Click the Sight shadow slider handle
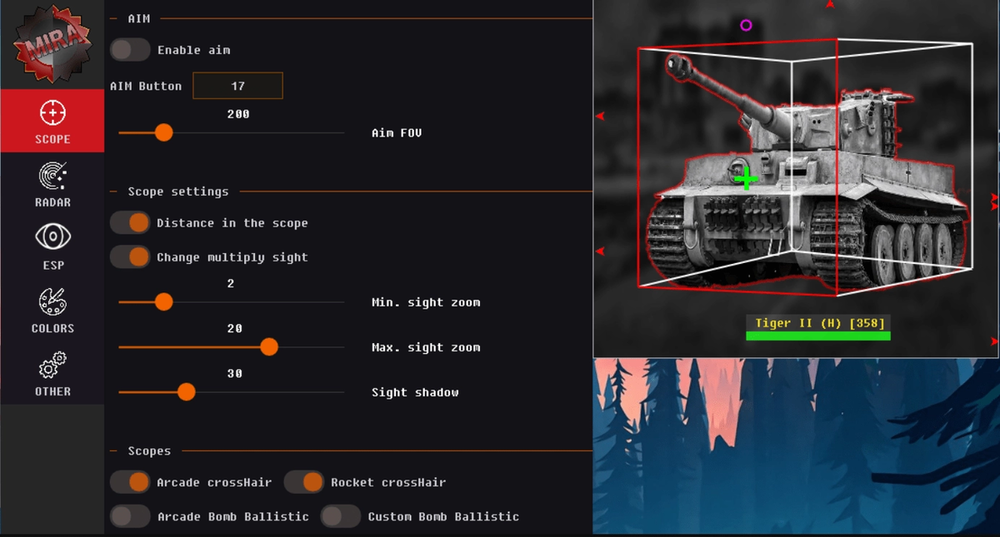1000x537 pixels. pyautogui.click(x=186, y=392)
